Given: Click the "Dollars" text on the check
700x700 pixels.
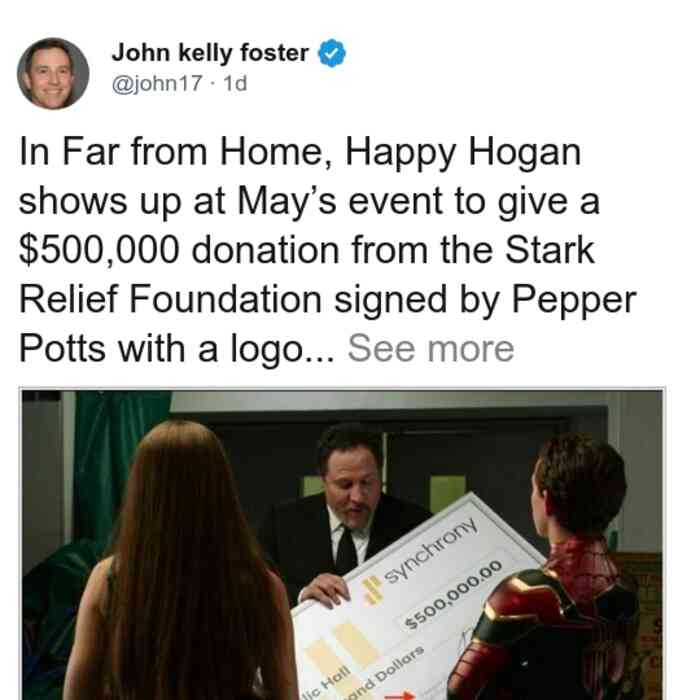Looking at the screenshot, I should [x=400, y=659].
